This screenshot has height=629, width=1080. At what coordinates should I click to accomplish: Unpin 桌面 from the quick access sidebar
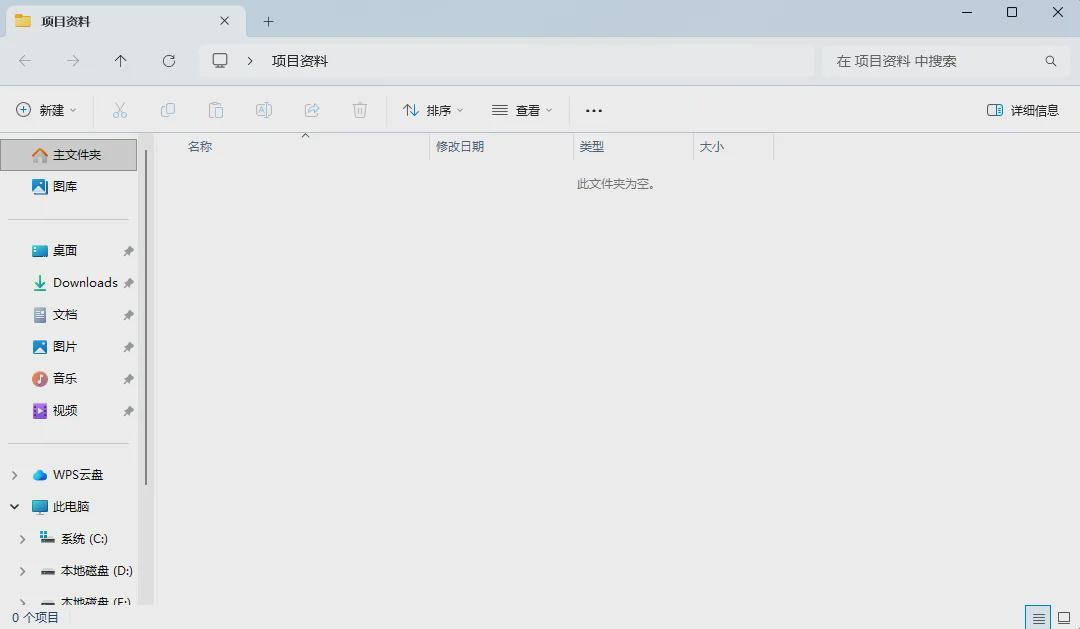[128, 250]
